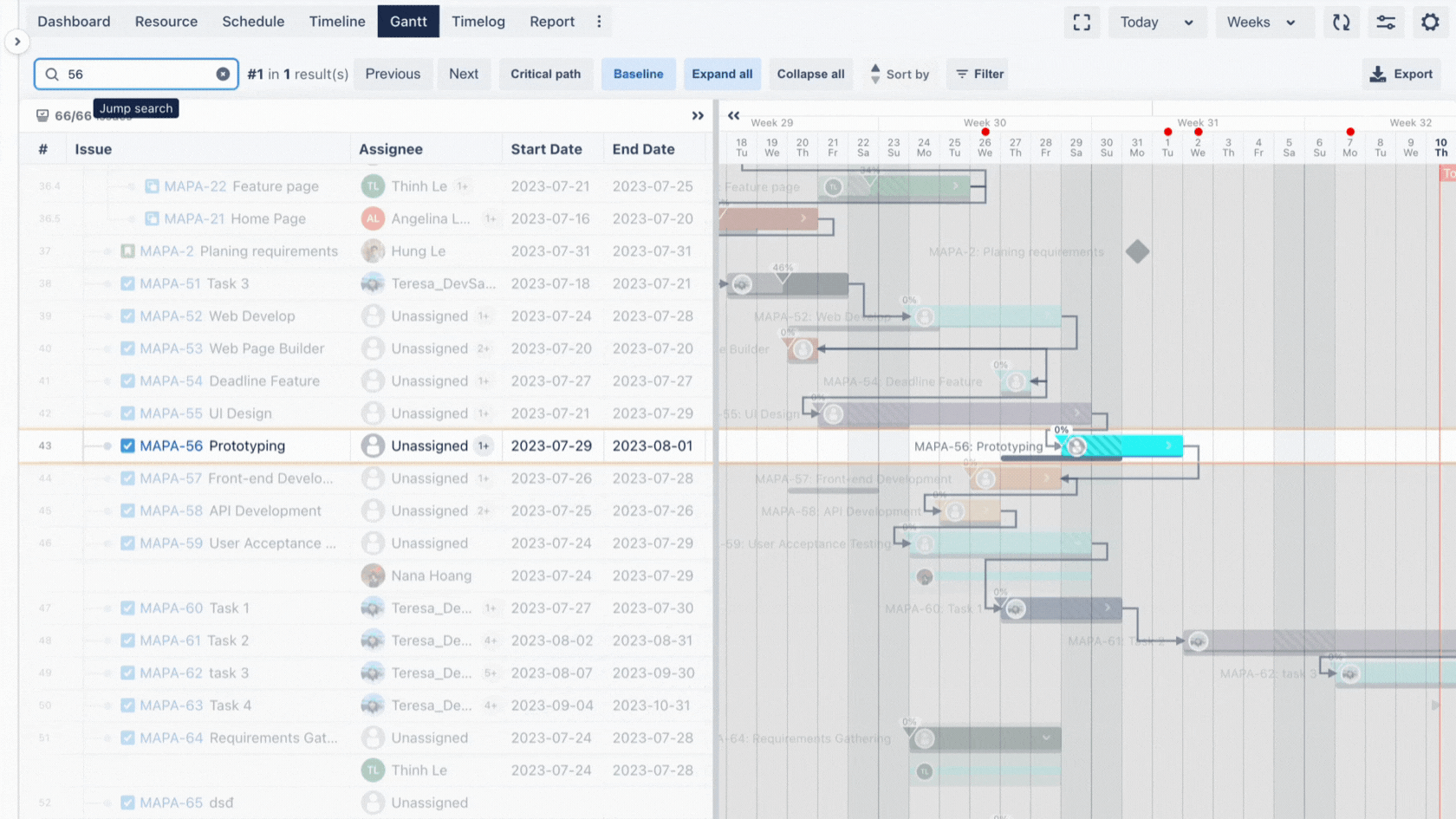This screenshot has height=819, width=1456.
Task: Switch to the Timeline tab
Action: [336, 22]
